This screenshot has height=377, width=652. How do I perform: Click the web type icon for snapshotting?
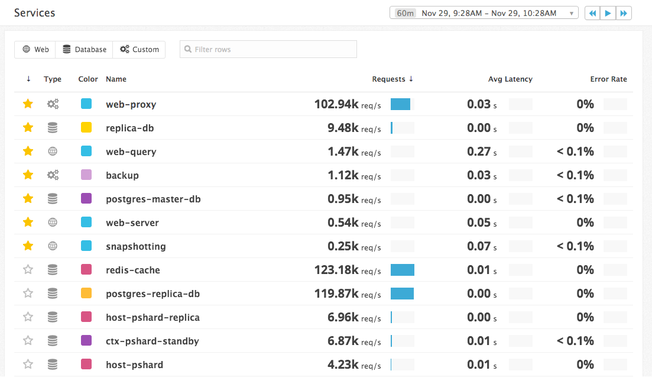coord(53,246)
